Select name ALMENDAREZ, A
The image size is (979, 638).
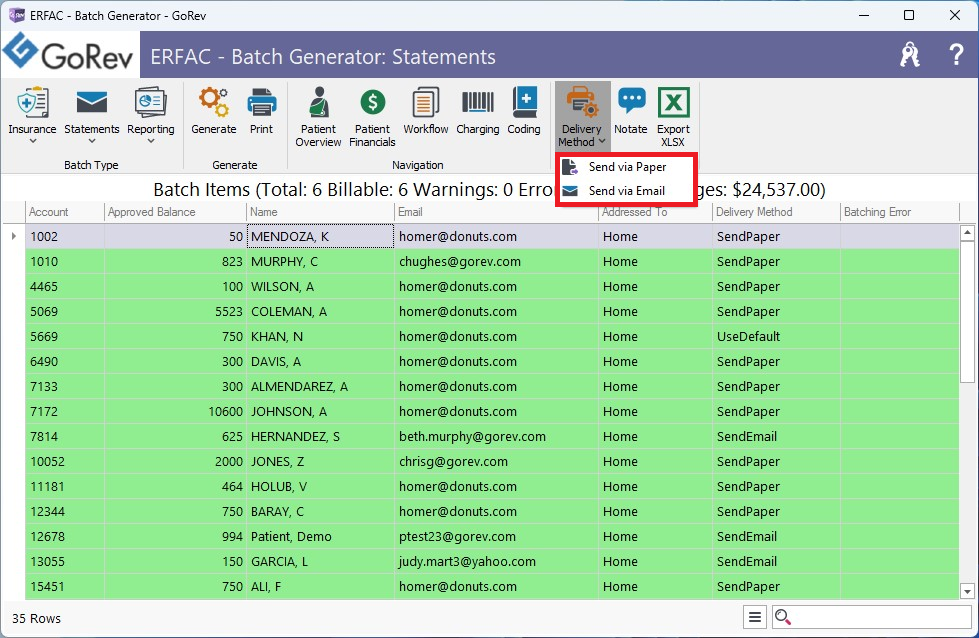tap(299, 386)
